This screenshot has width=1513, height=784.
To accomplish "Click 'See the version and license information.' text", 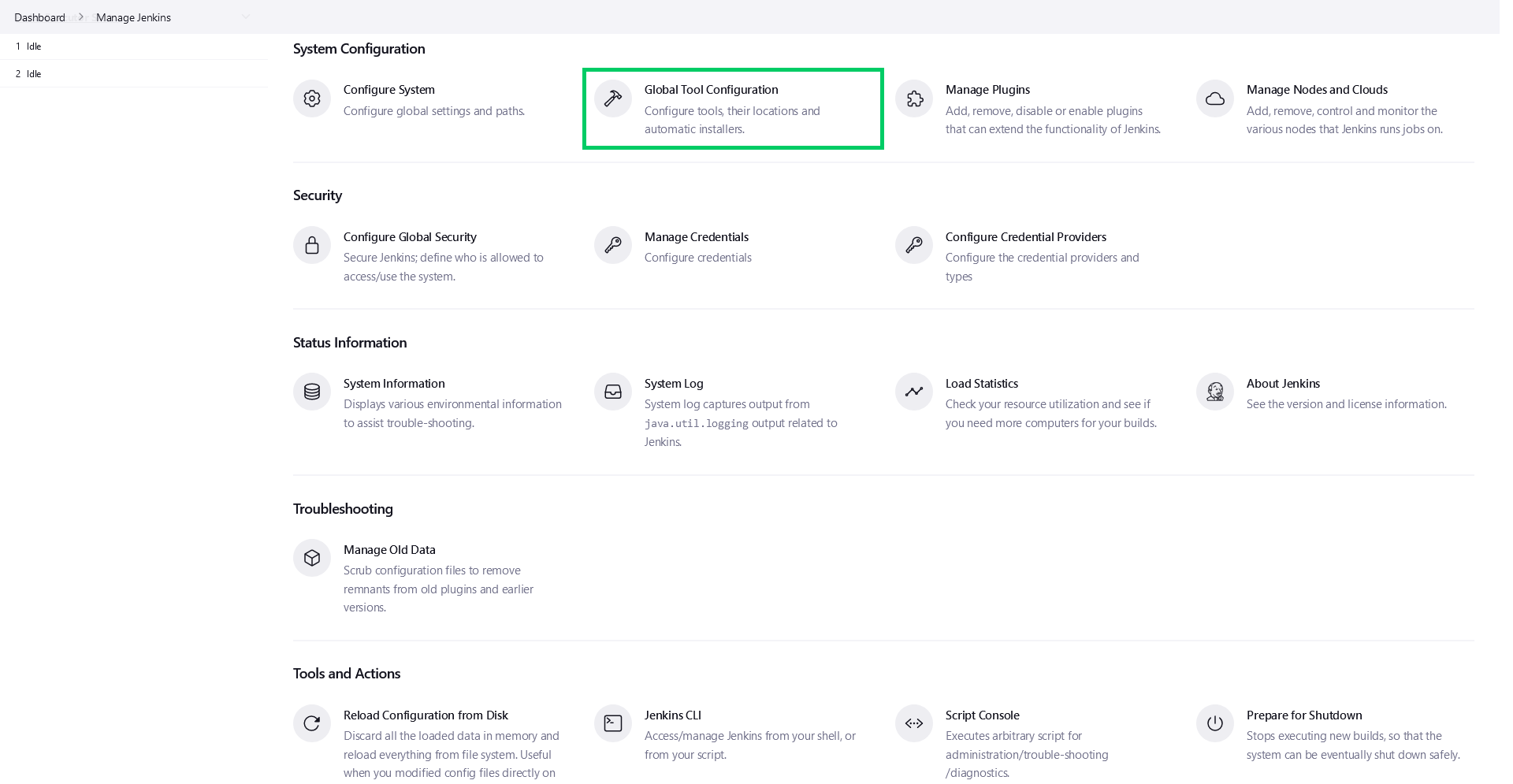I will click(x=1347, y=404).
